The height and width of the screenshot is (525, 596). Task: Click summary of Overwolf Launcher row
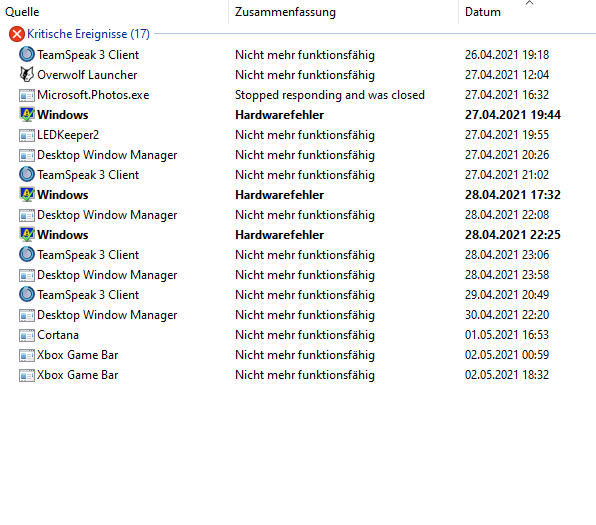[x=305, y=75]
